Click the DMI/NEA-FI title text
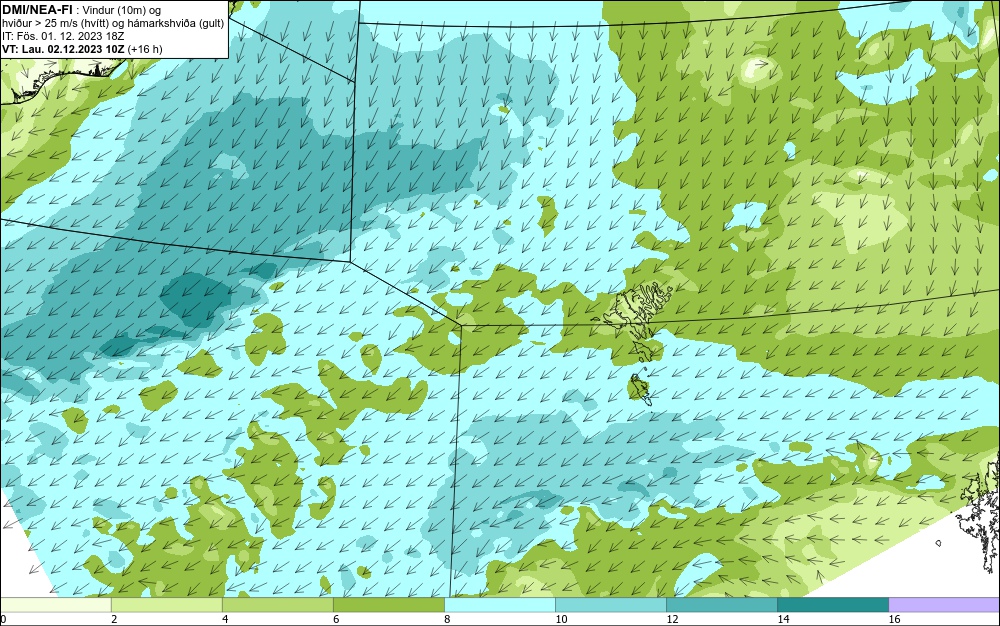 [38, 9]
